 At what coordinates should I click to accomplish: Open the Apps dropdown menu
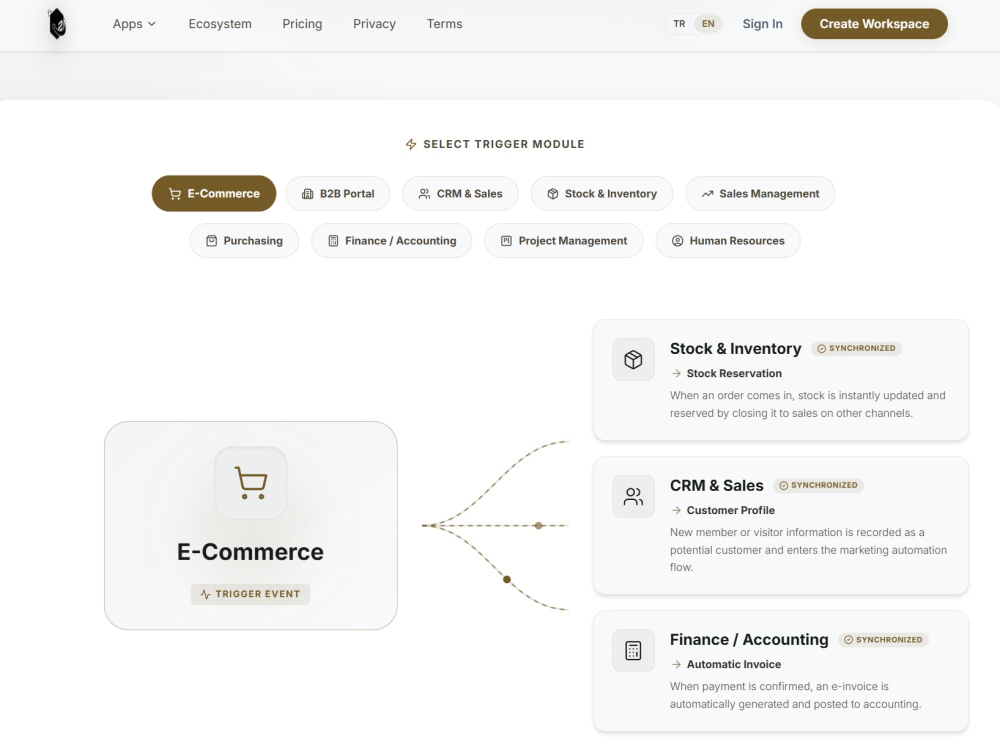(134, 24)
